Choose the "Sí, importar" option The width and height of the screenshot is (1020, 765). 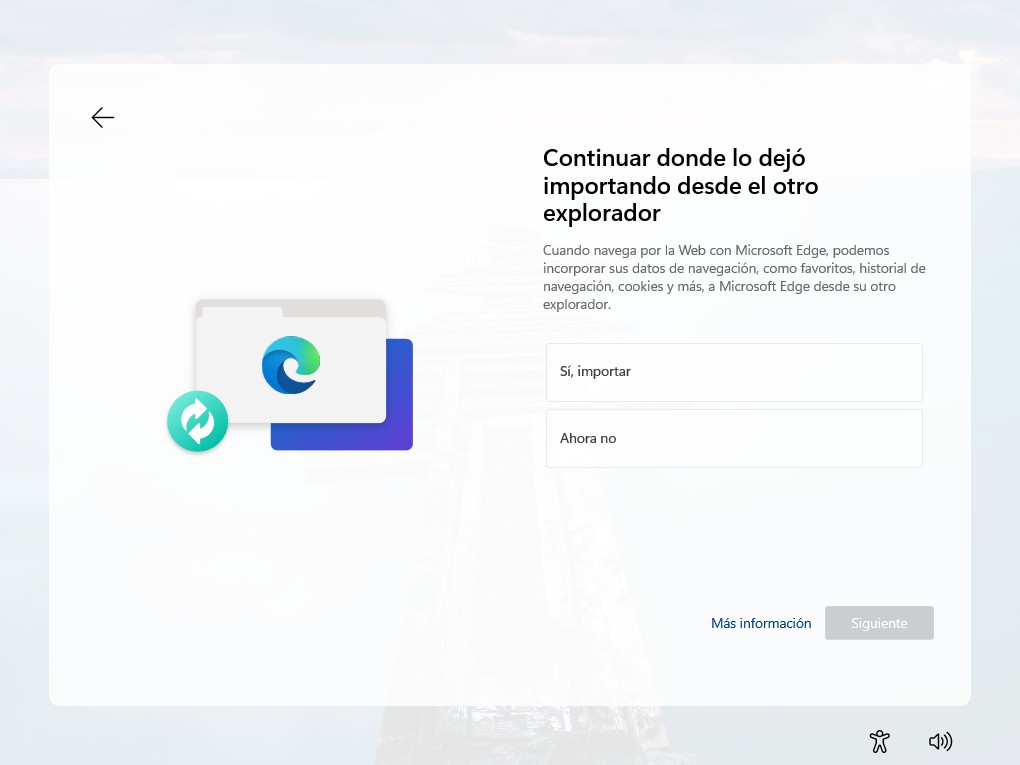(x=734, y=372)
